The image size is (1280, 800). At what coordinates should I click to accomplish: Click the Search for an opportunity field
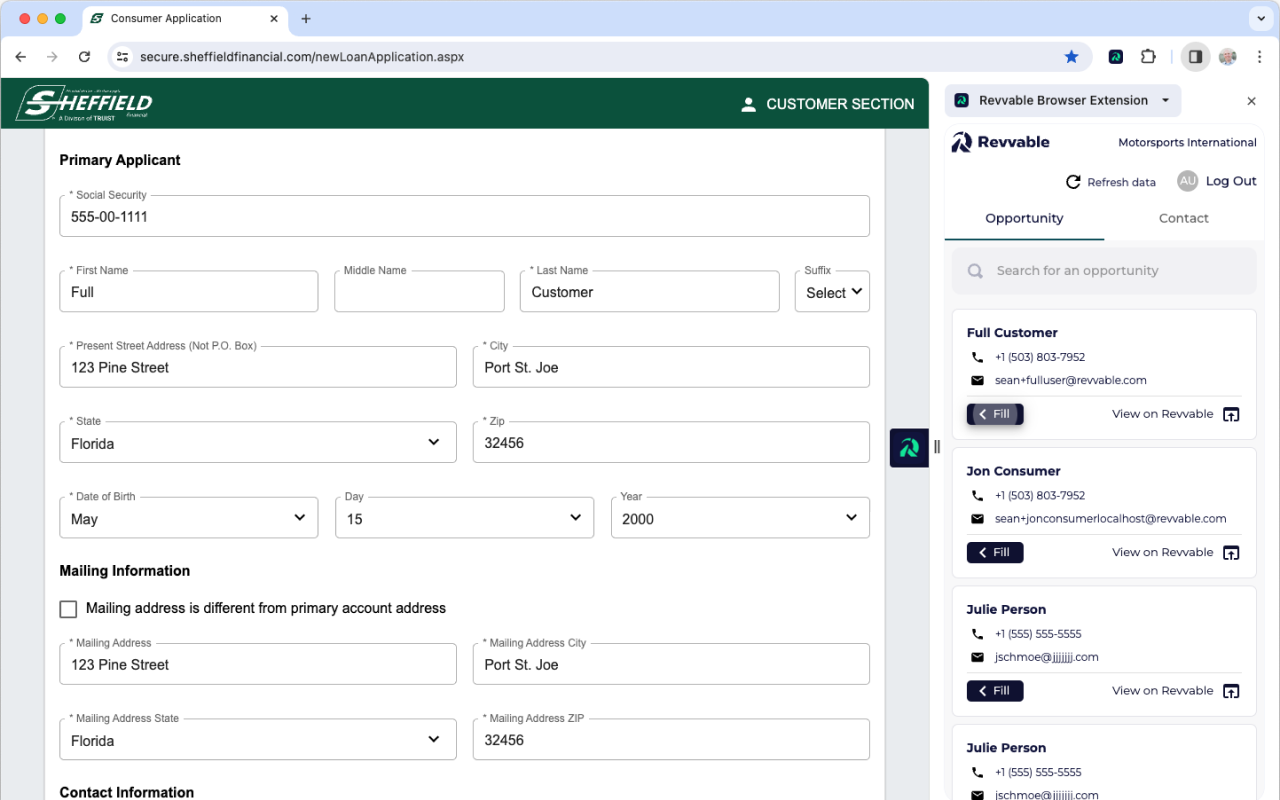click(x=1104, y=271)
